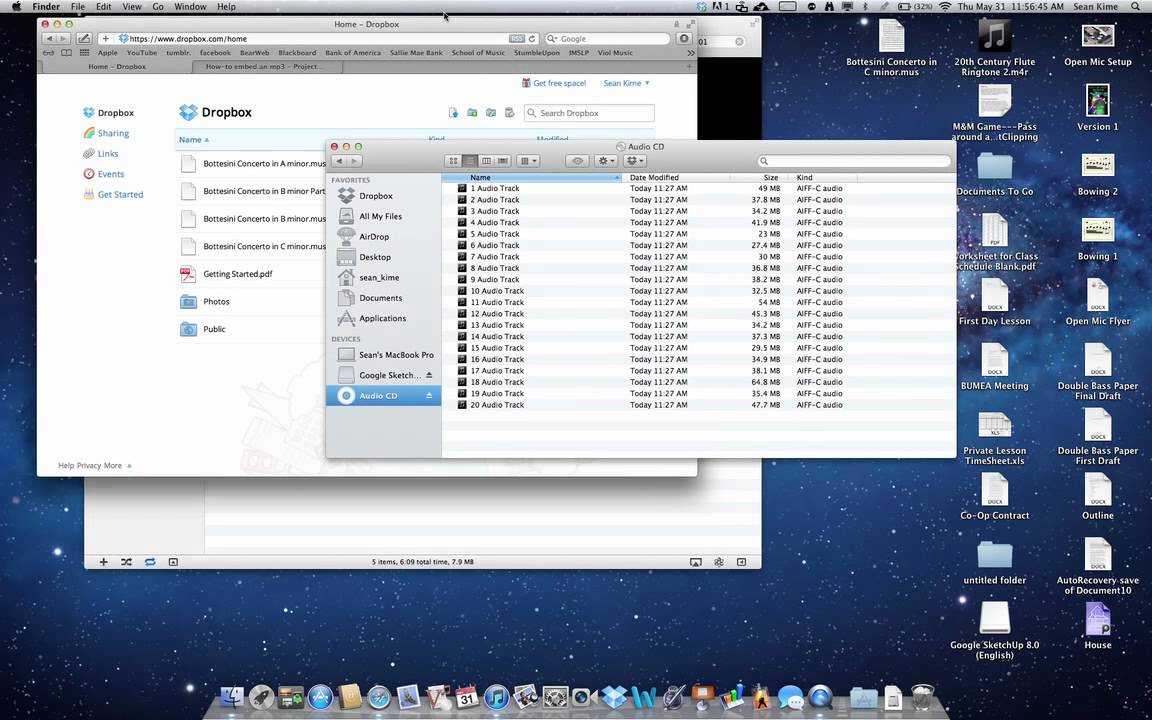Open the IMSLP bookmark
Image resolution: width=1152 pixels, height=720 pixels.
[578, 53]
